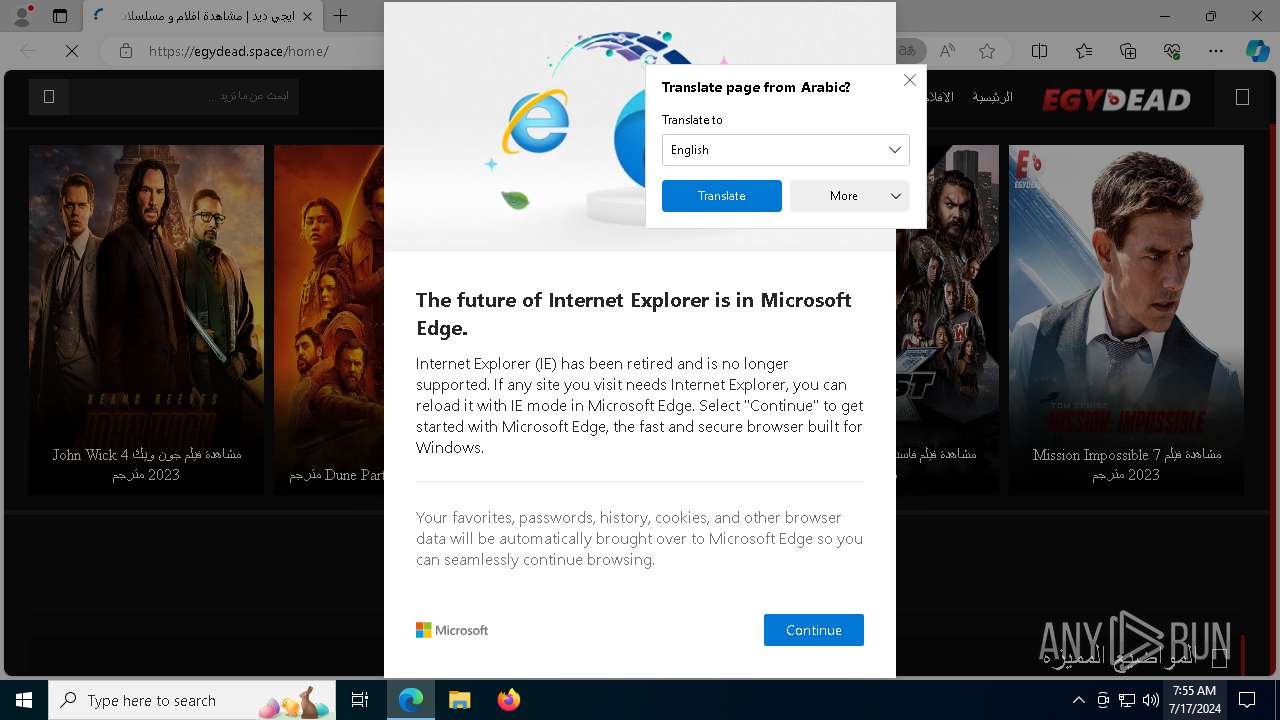Open Browser essentials heart icon
1280x720 pixels.
click(x=1172, y=51)
